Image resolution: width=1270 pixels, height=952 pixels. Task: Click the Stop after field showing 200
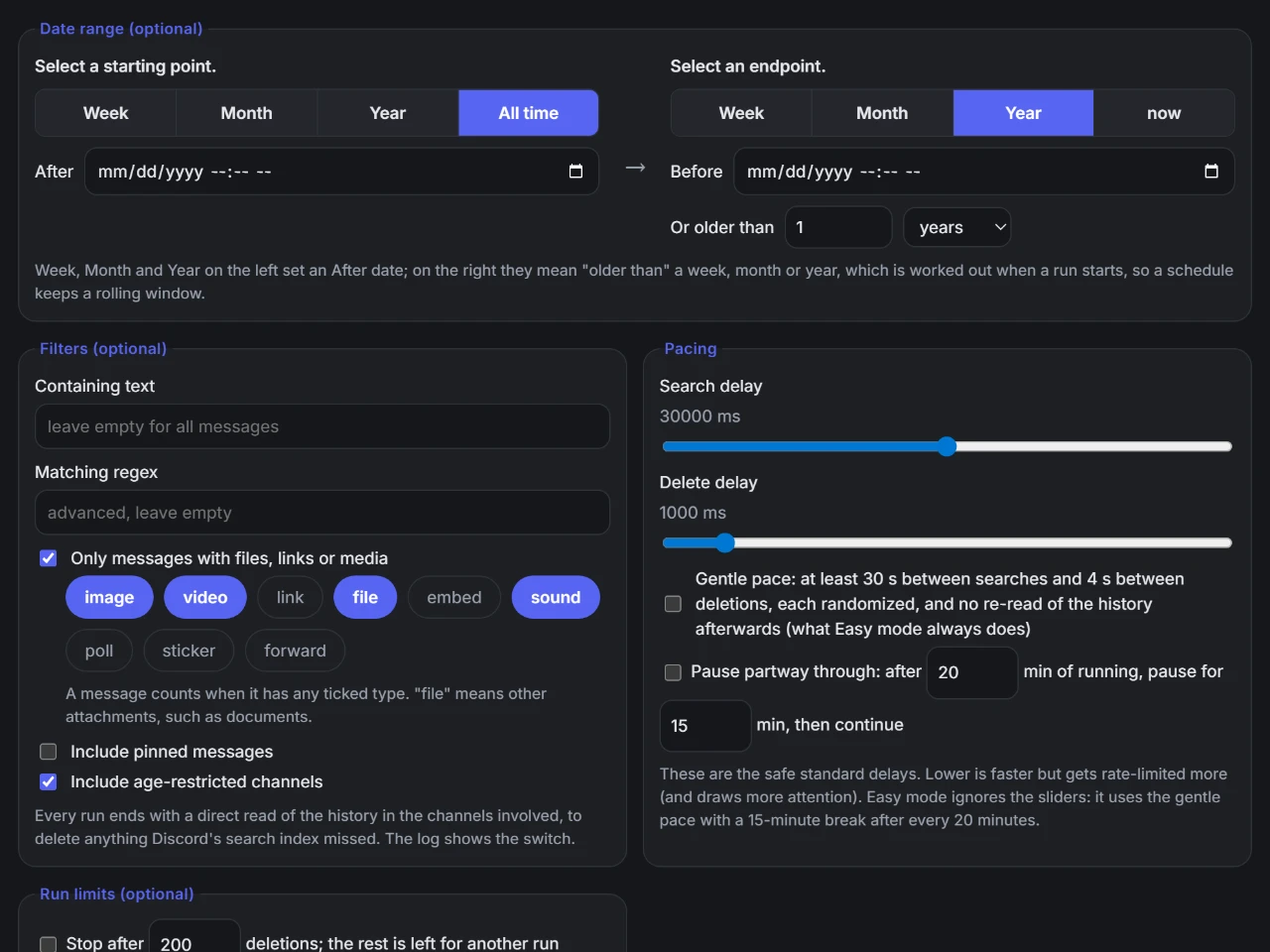(194, 937)
